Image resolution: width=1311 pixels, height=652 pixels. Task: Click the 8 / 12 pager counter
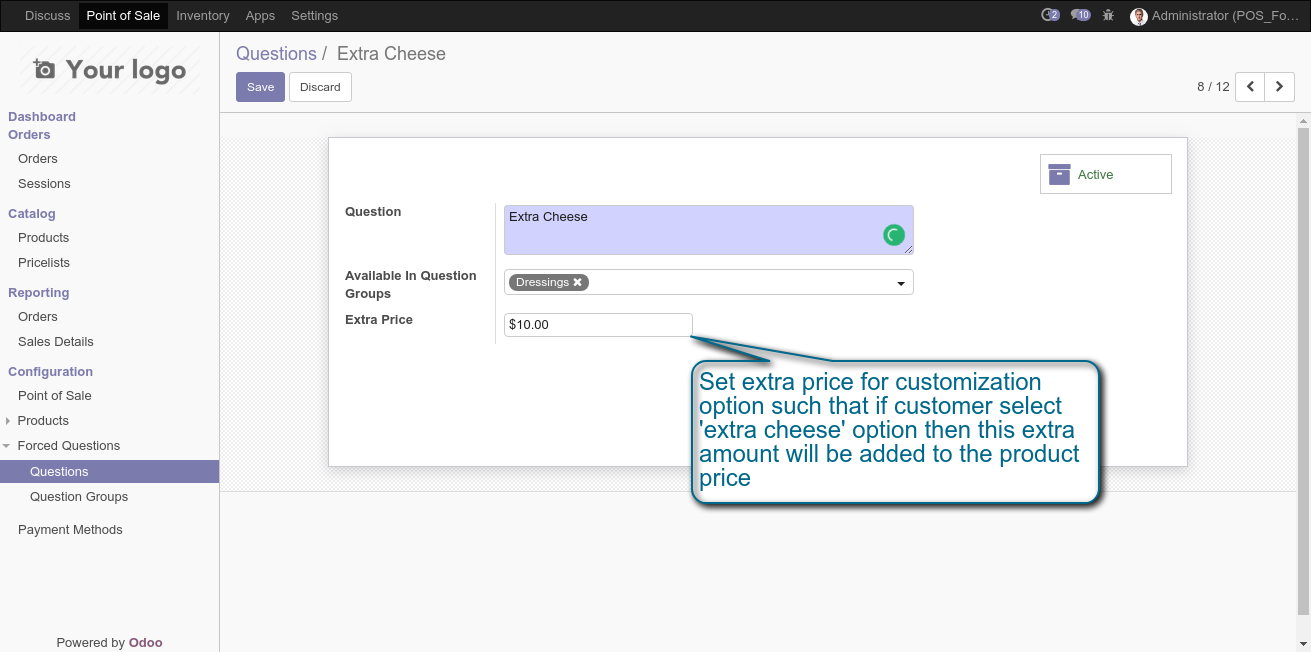(1213, 87)
